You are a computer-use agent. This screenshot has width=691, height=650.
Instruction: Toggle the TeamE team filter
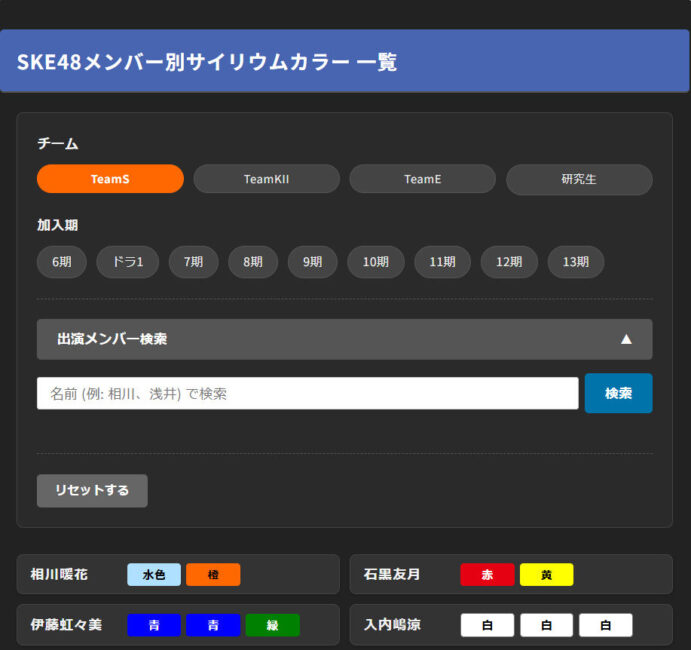pyautogui.click(x=423, y=179)
